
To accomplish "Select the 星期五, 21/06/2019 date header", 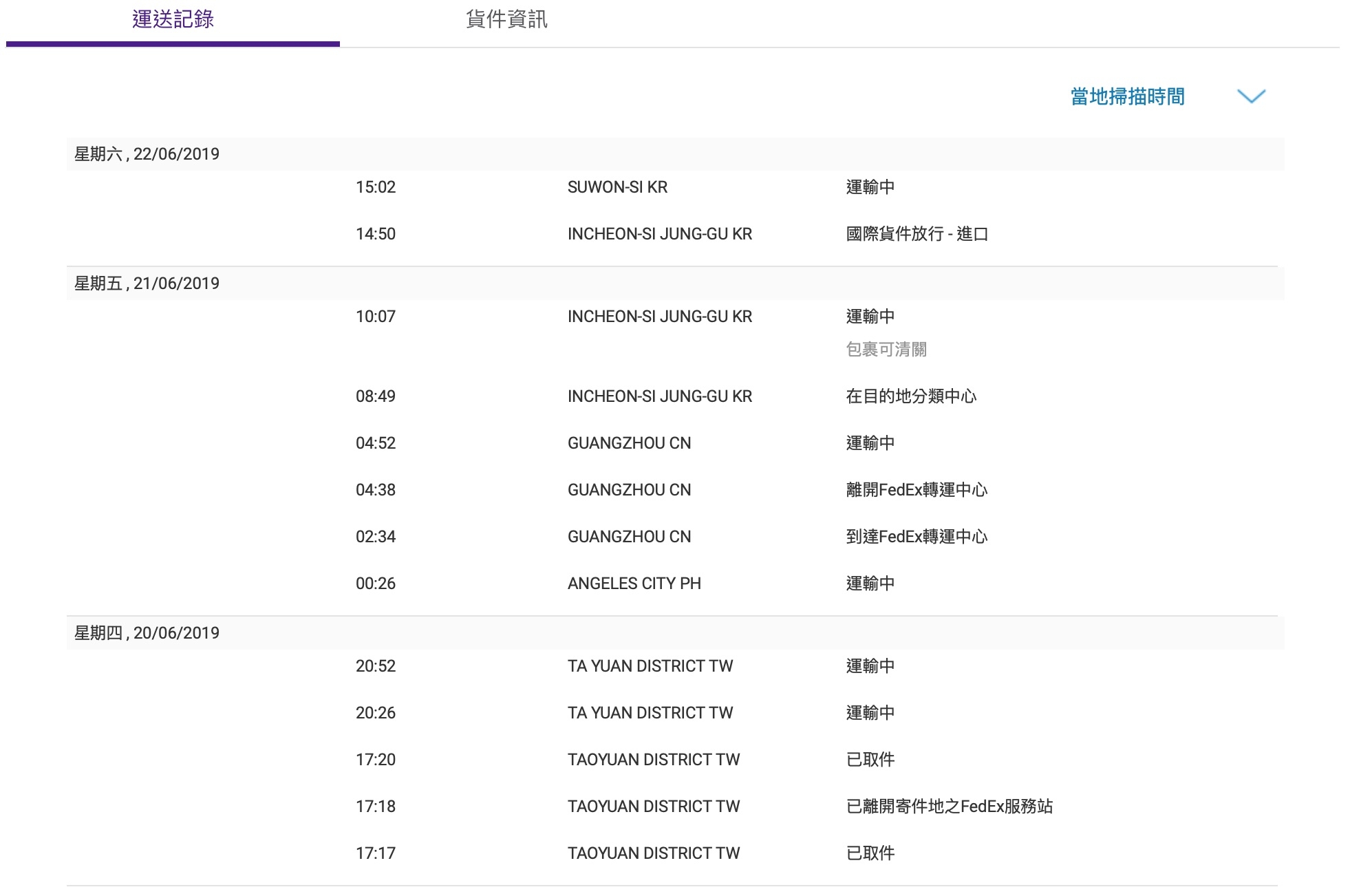I will coord(147,284).
